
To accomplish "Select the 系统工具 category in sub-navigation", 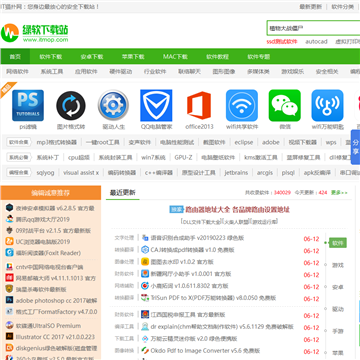I will pyautogui.click(x=52, y=71).
